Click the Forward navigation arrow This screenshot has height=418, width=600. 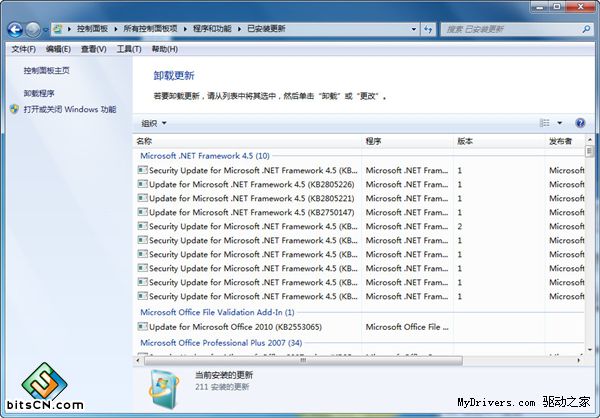click(x=33, y=29)
